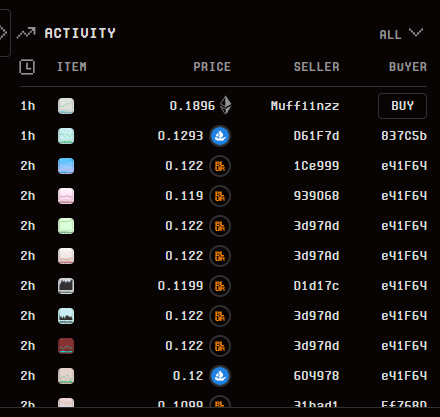Click the 1h timestamp in D61F7d row
440x417 pixels.
pyautogui.click(x=28, y=136)
